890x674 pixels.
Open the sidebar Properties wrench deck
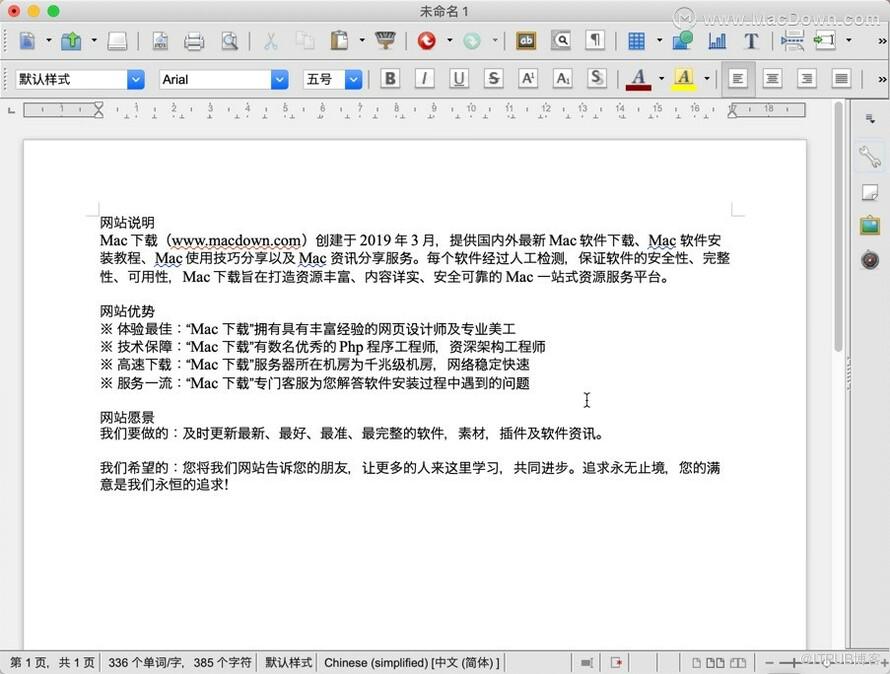point(870,156)
